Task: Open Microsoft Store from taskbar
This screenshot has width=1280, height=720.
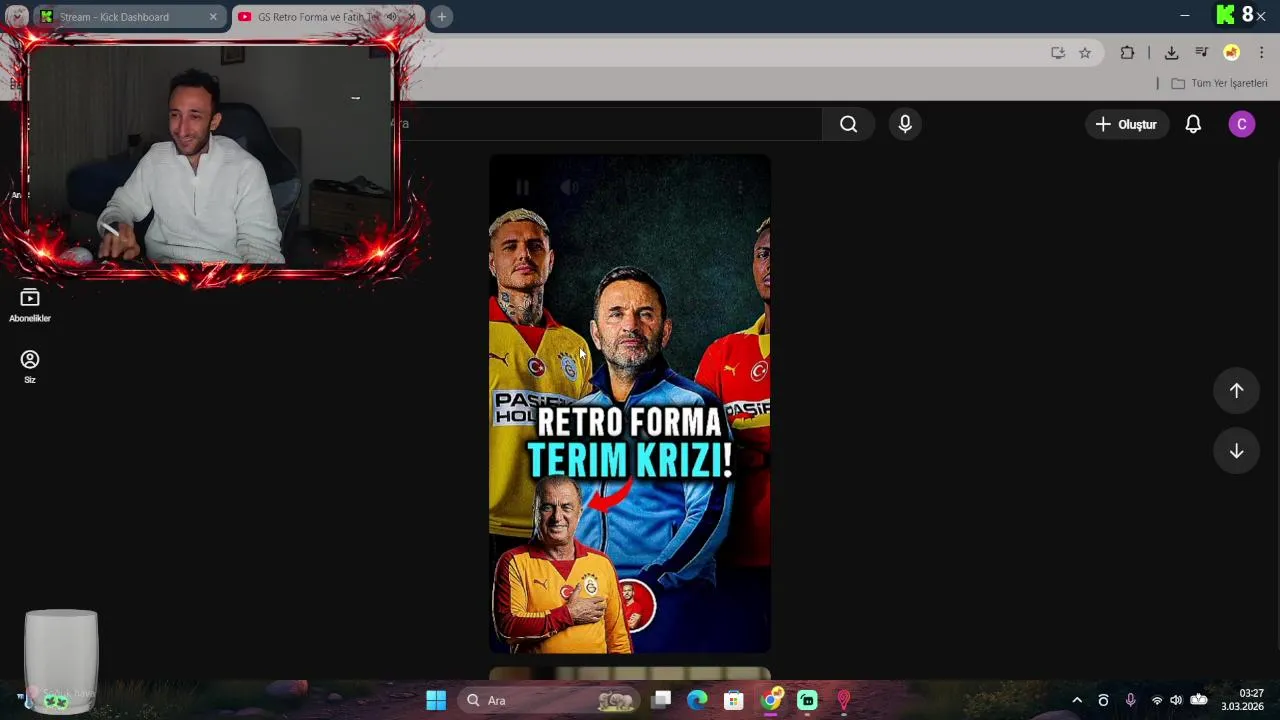Action: (x=734, y=700)
